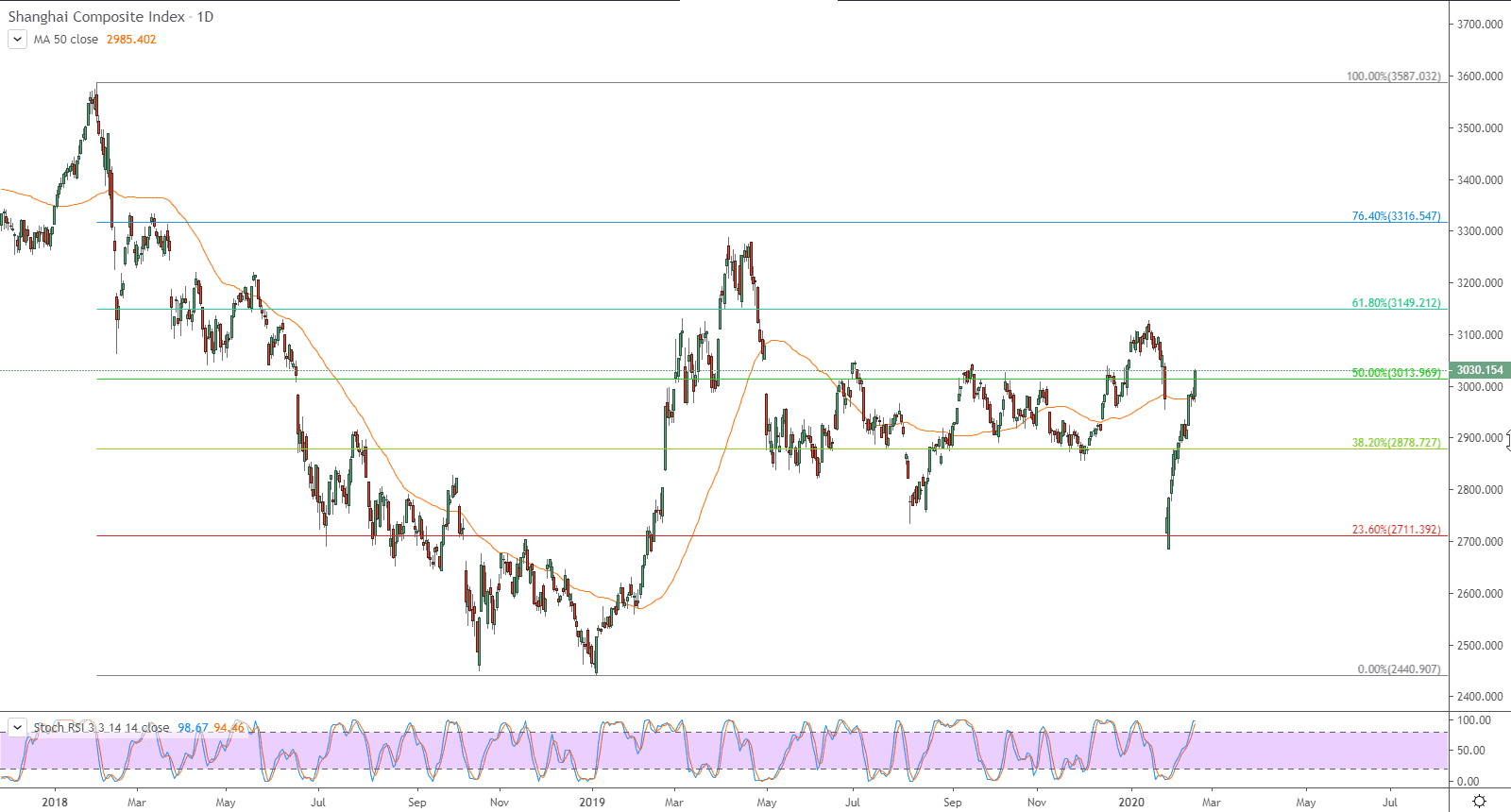Click the Stoch RSI K value 98.67

pyautogui.click(x=193, y=728)
